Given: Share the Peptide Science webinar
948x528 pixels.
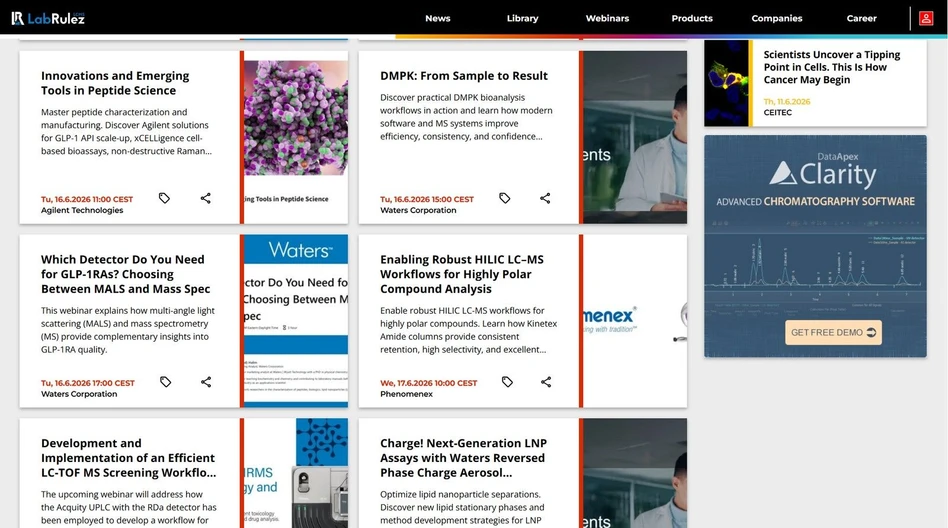Looking at the screenshot, I should (206, 198).
